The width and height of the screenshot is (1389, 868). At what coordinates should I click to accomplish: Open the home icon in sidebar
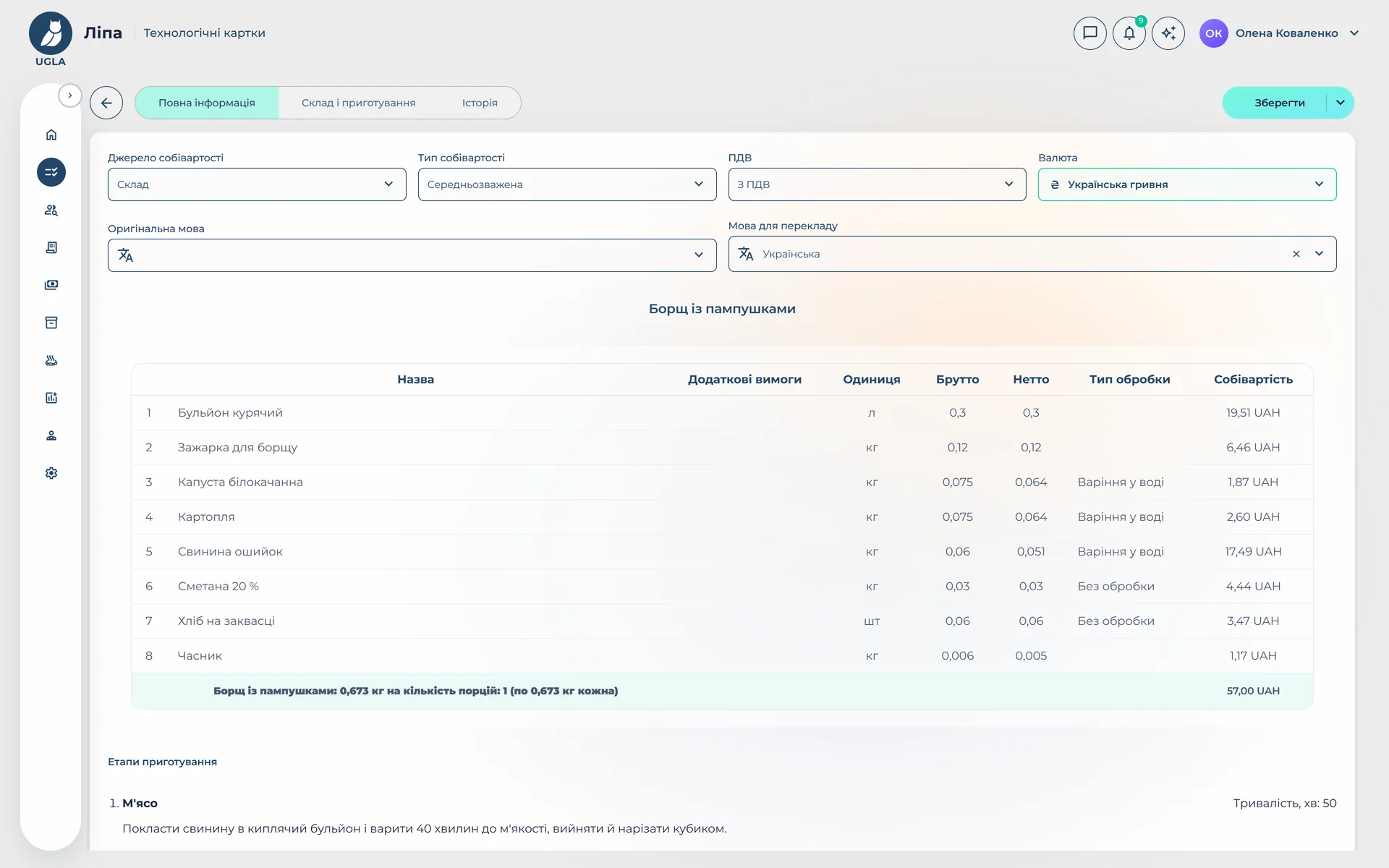[51, 135]
